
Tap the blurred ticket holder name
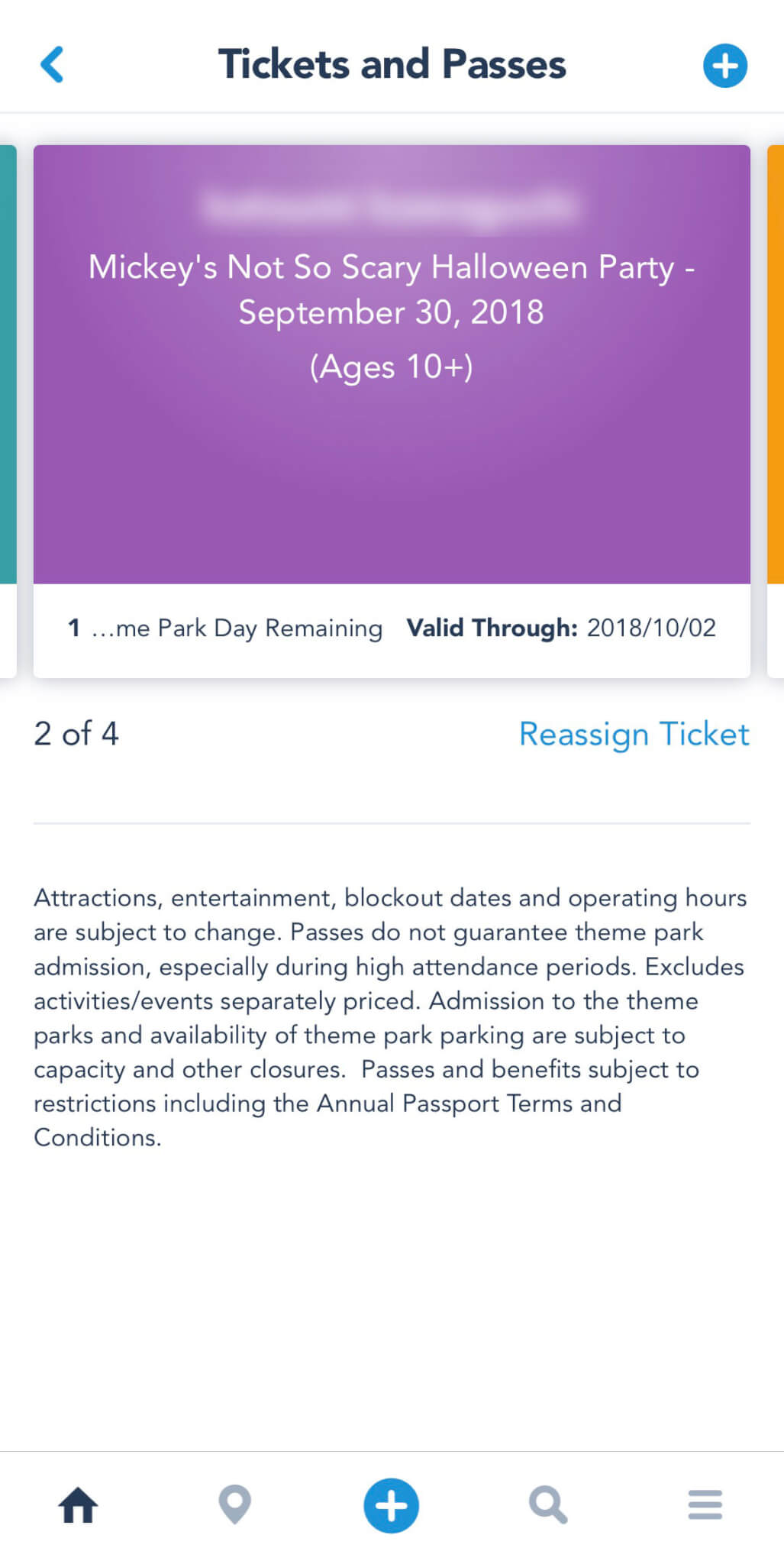click(391, 206)
